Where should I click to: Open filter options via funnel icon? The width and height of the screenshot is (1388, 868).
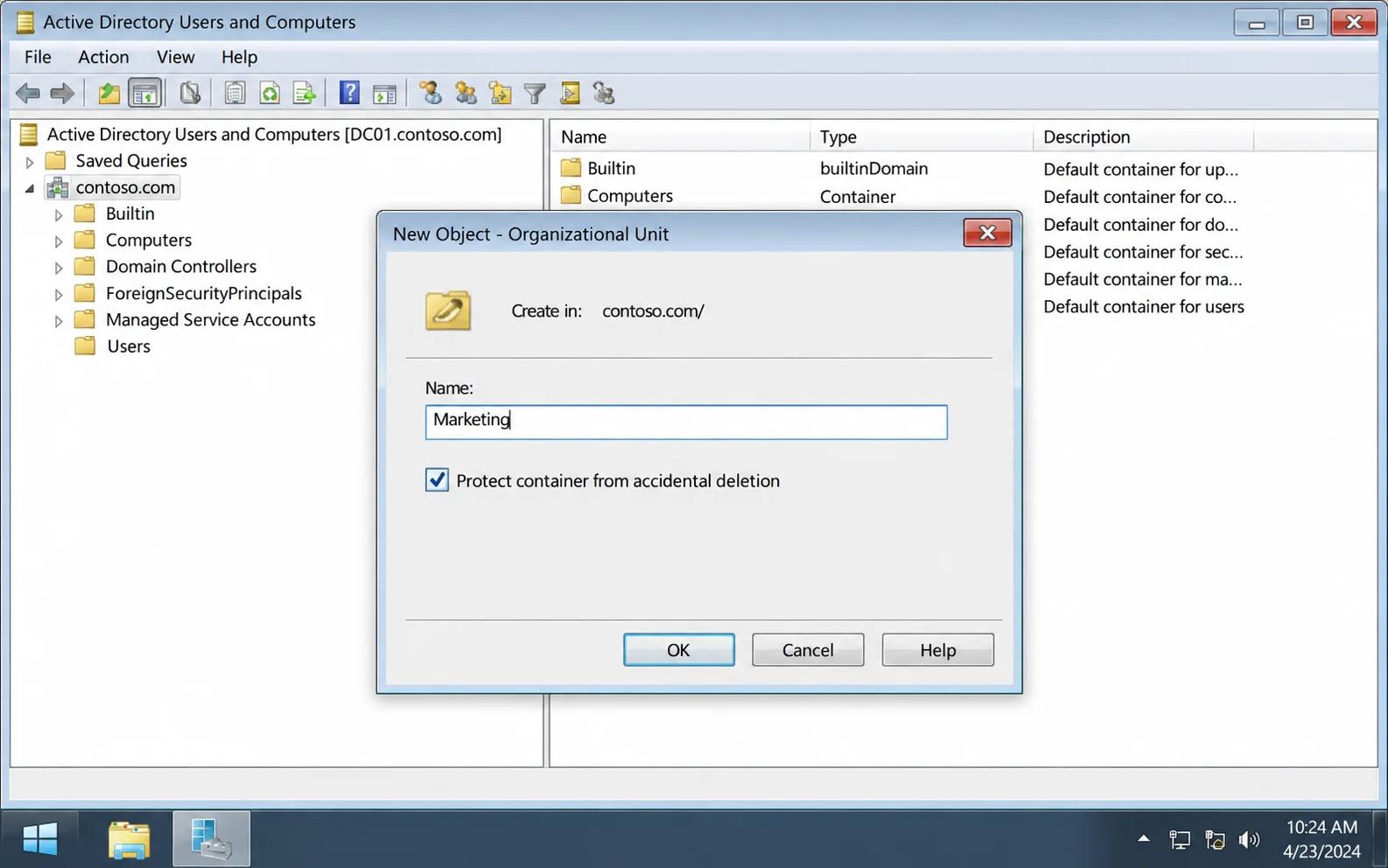click(535, 94)
